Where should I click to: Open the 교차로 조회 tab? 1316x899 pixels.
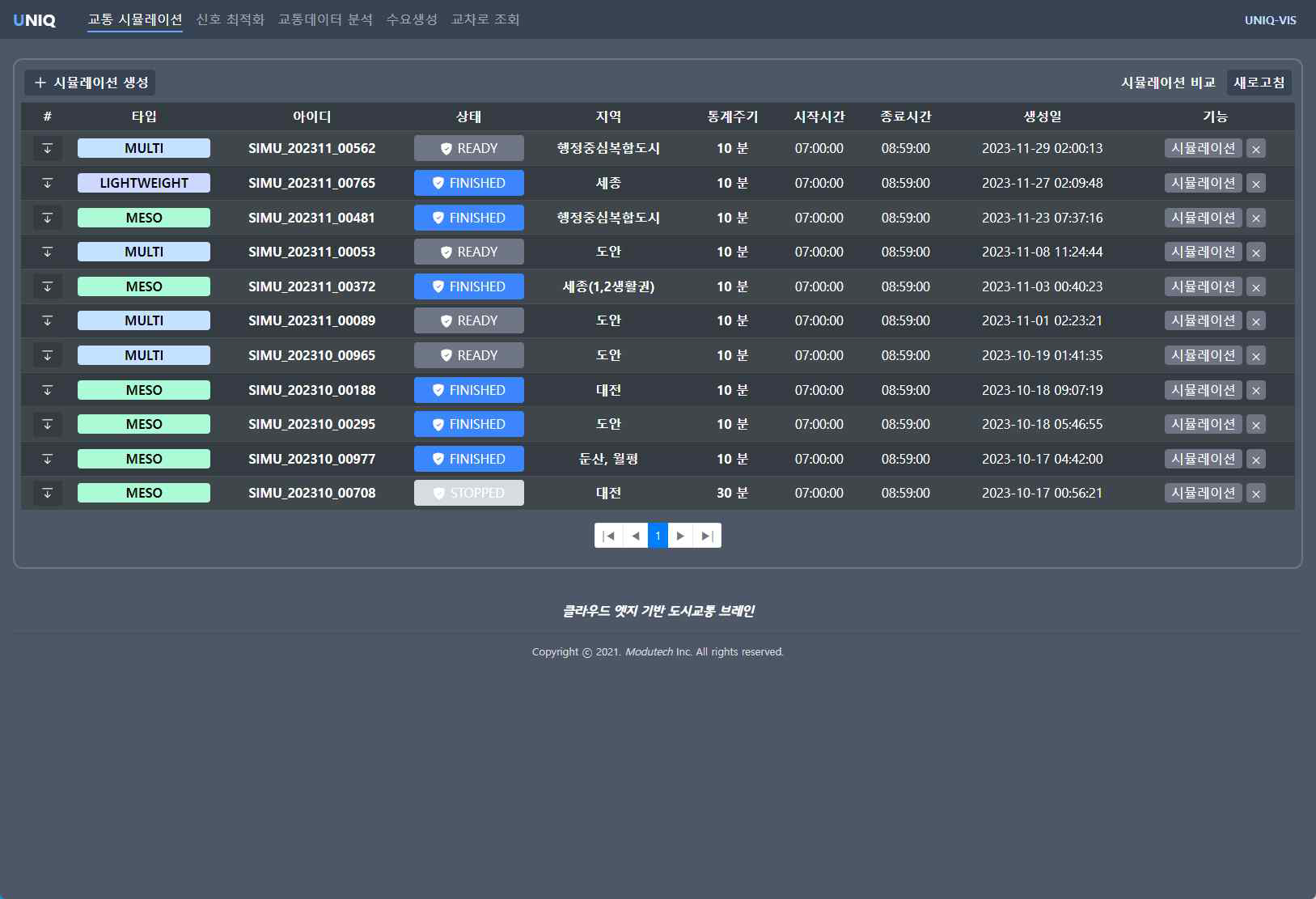tap(485, 19)
